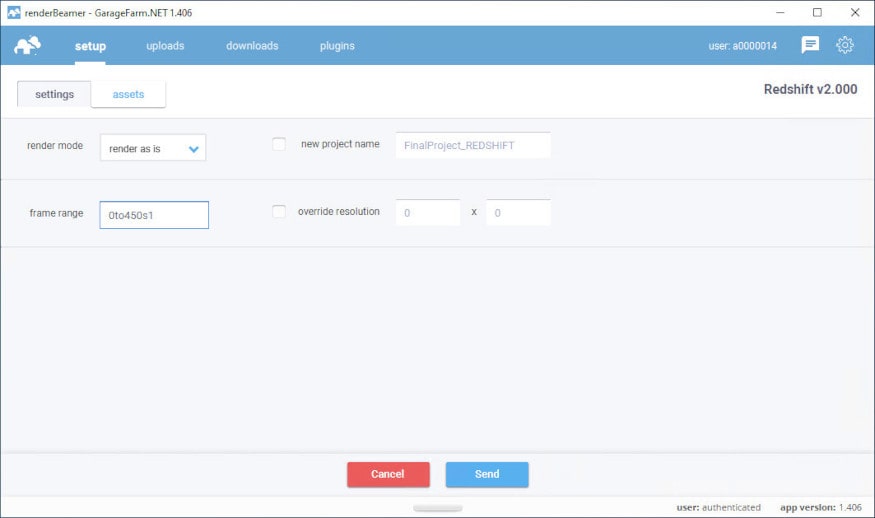Maximize the renderBeamer window
The height and width of the screenshot is (518, 875).
pyautogui.click(x=817, y=12)
